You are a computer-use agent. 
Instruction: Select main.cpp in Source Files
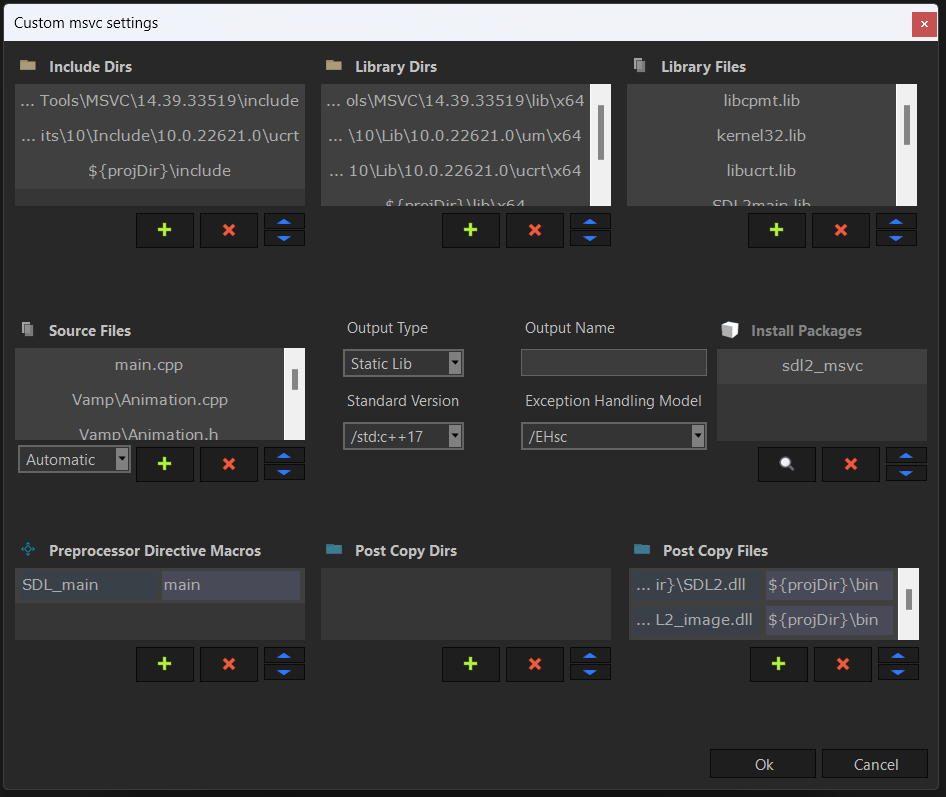tap(149, 365)
